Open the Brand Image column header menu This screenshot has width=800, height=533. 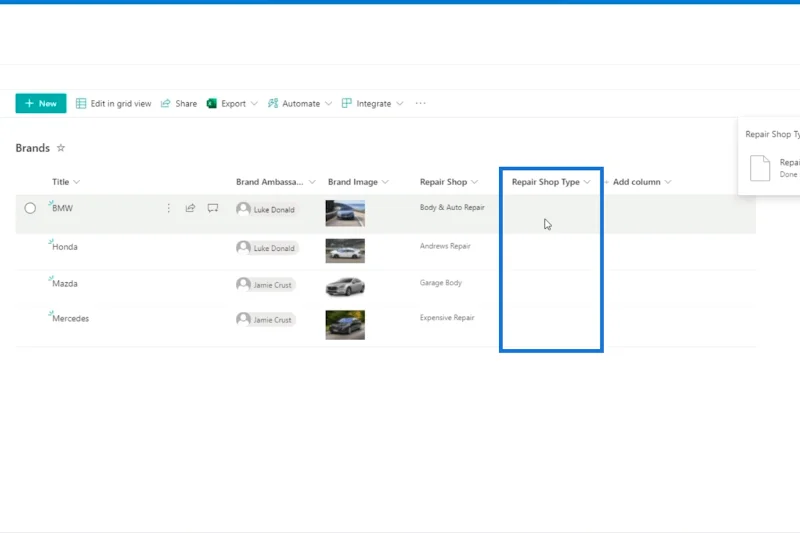tap(358, 182)
